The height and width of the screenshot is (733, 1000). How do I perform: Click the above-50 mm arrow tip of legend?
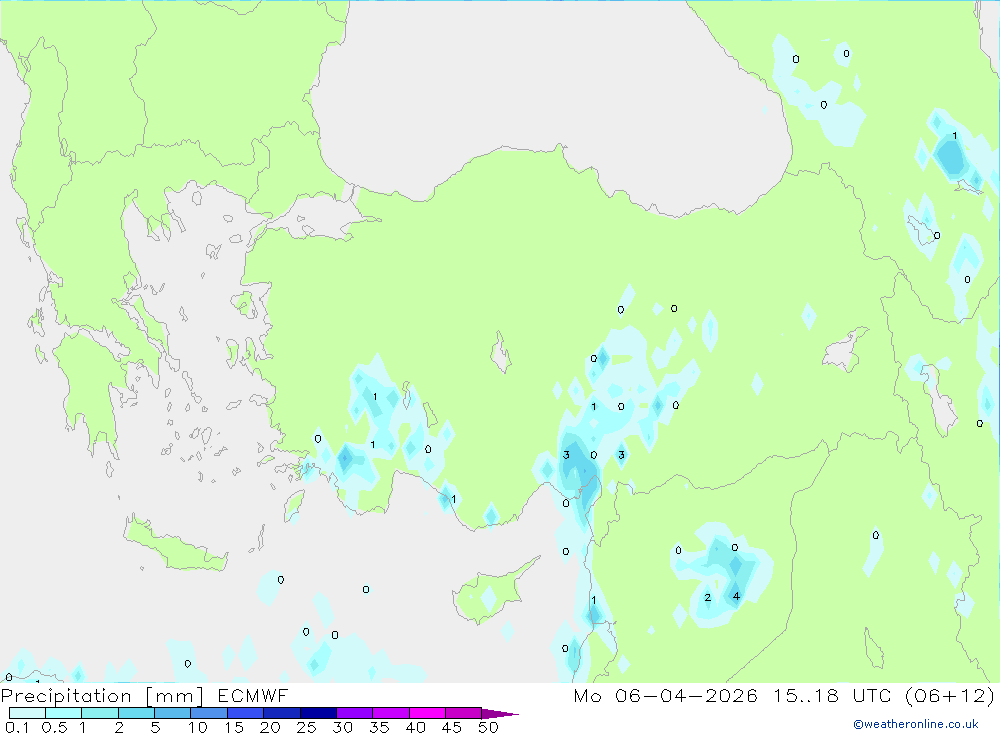click(x=499, y=713)
